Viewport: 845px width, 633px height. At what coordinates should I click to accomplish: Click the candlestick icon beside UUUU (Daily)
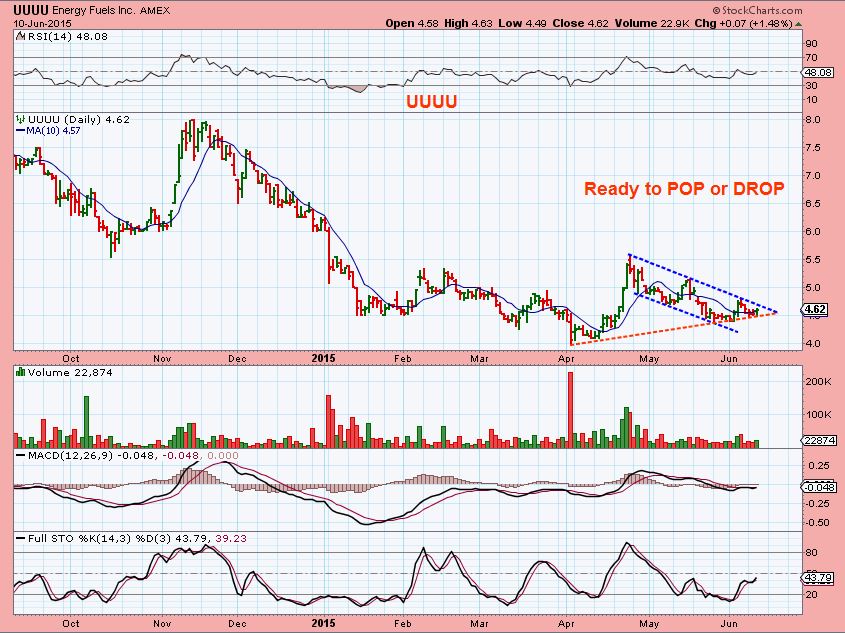pos(21,120)
